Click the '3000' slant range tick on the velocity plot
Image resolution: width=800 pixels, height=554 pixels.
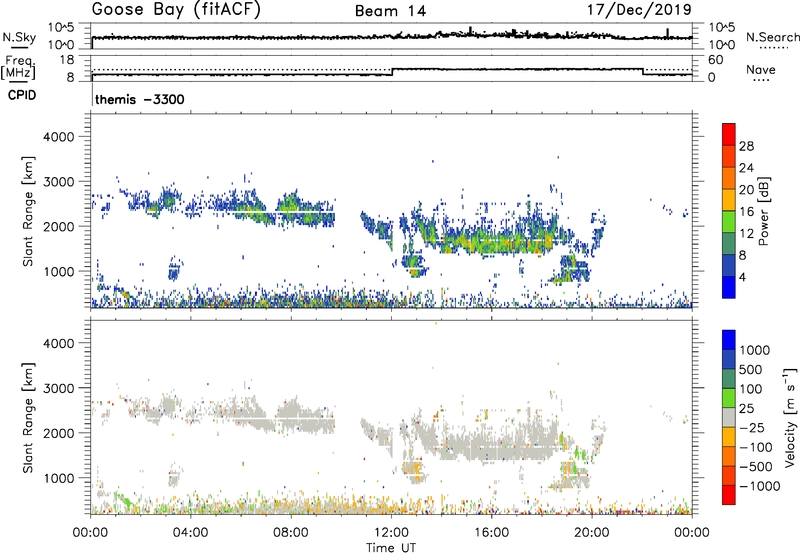[x=58, y=388]
